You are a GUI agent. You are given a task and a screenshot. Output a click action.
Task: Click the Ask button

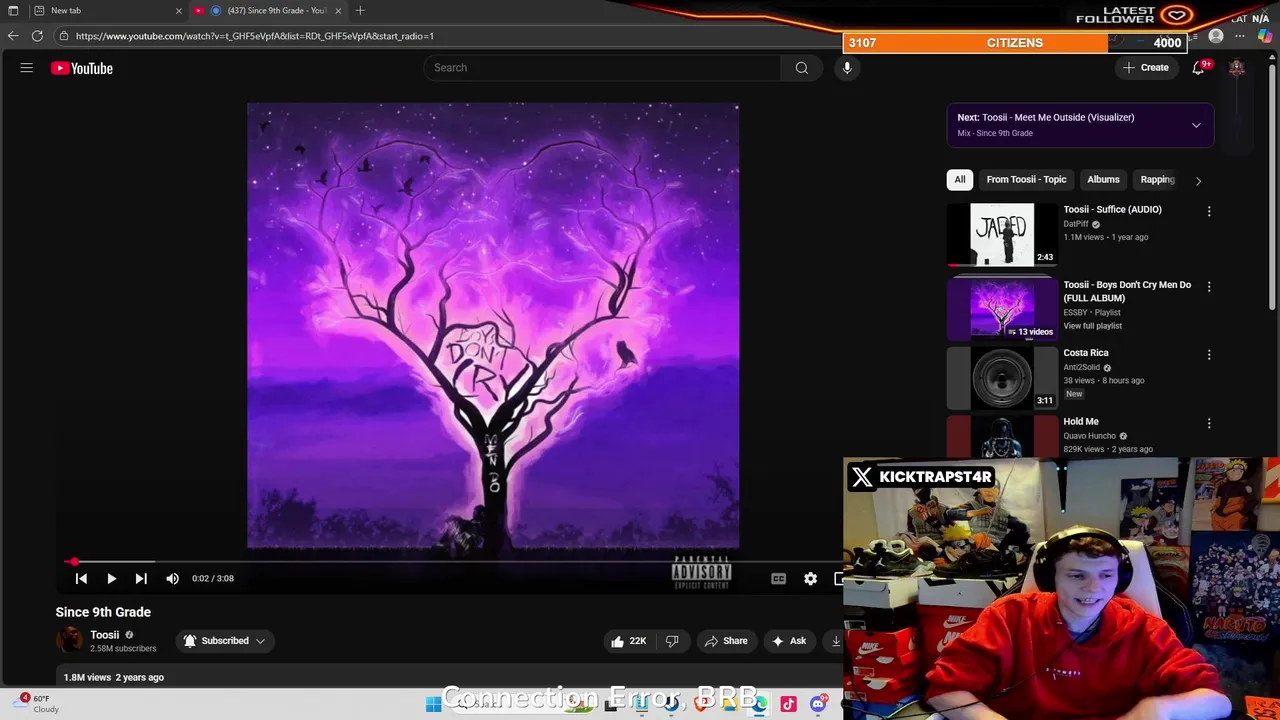pos(788,641)
